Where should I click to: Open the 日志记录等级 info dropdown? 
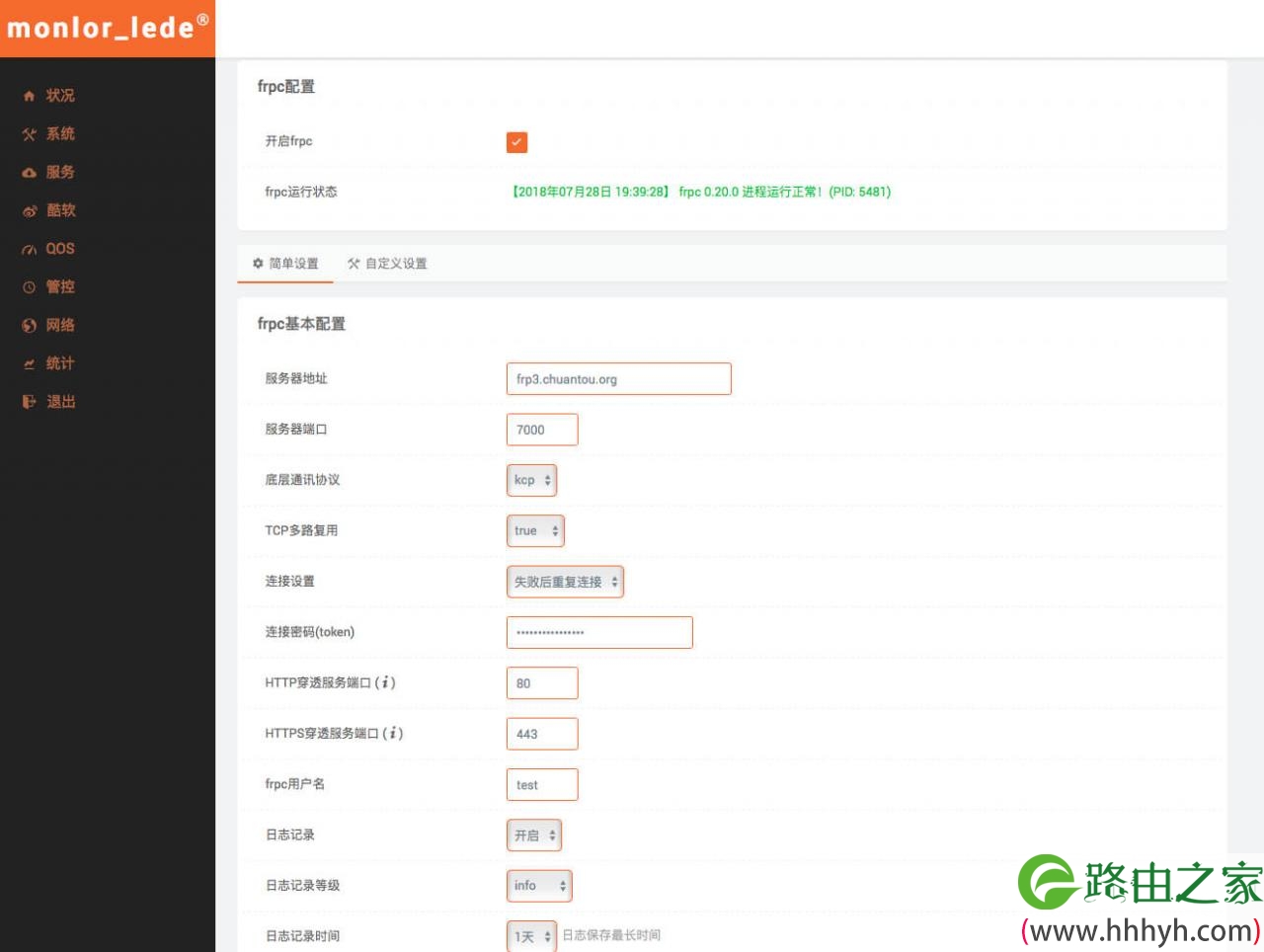pyautogui.click(x=539, y=886)
